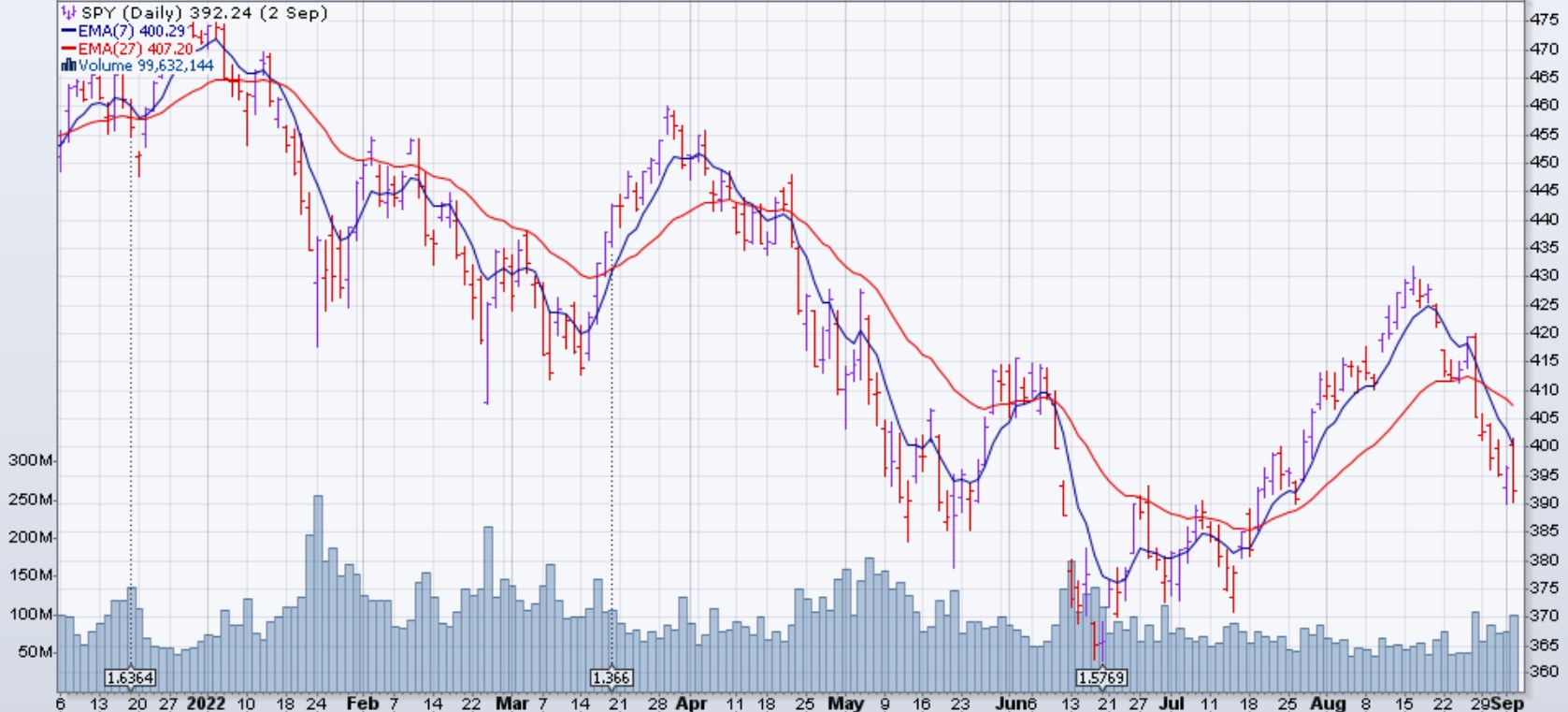Screen dimensions: 1568x712
Task: Click the 1.5769 marker label
Action: click(x=1100, y=677)
